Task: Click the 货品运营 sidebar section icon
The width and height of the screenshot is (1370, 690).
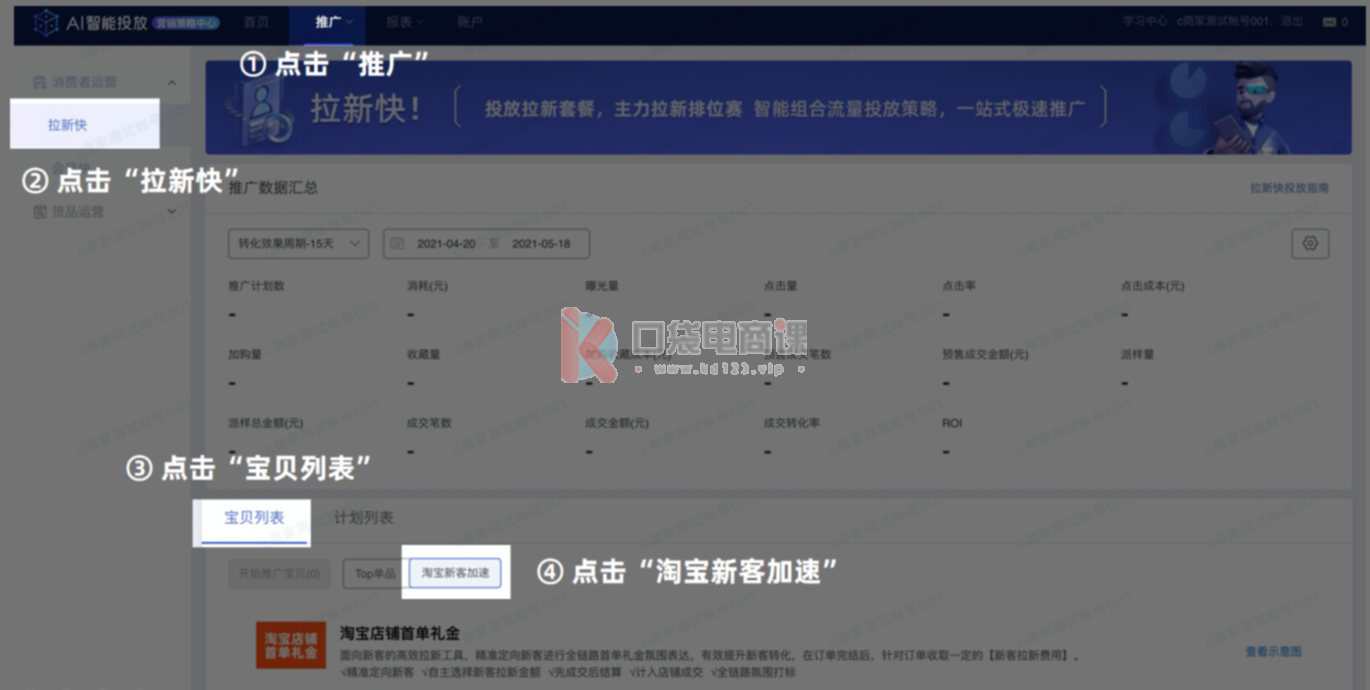Action: click(40, 212)
